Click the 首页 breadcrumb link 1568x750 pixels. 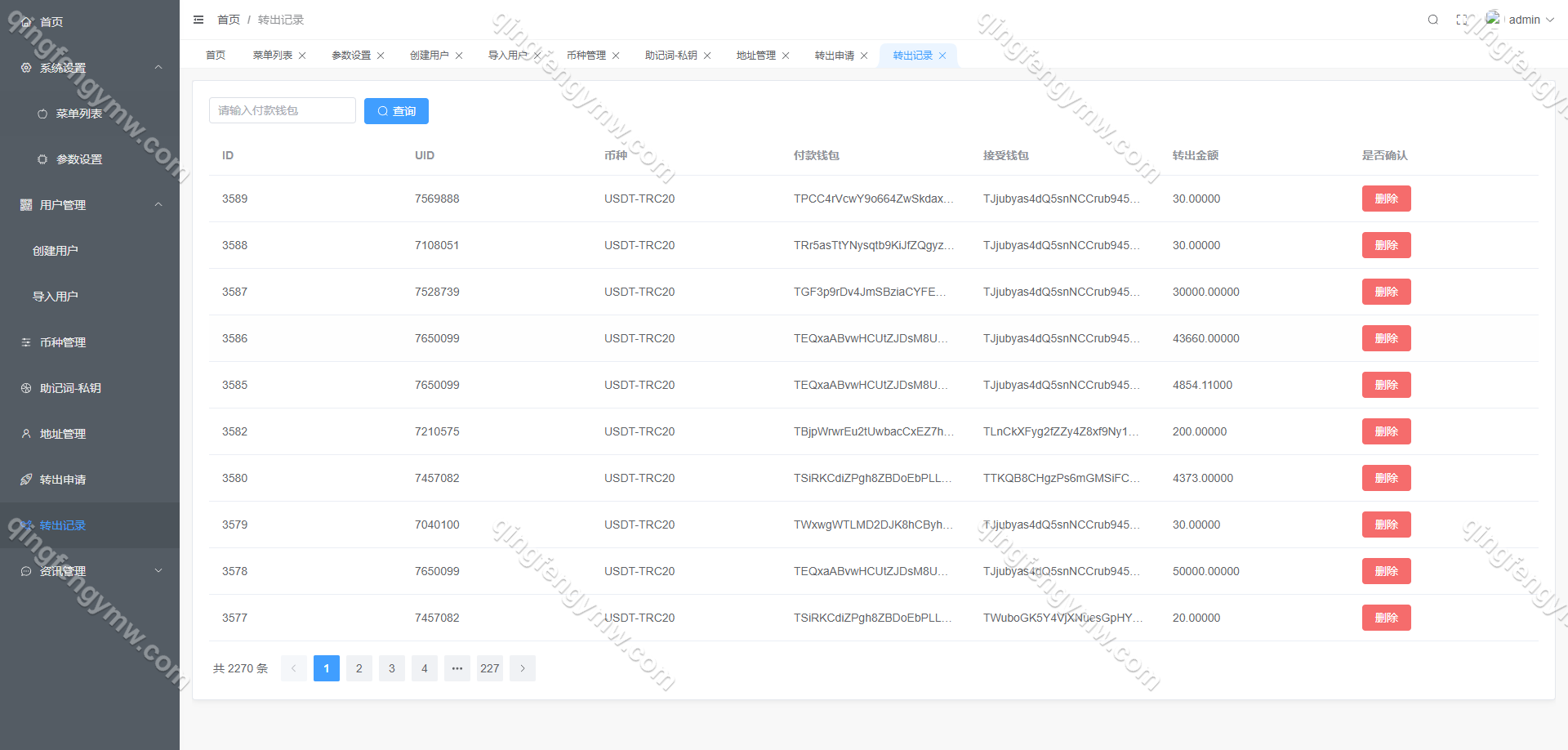pos(229,20)
